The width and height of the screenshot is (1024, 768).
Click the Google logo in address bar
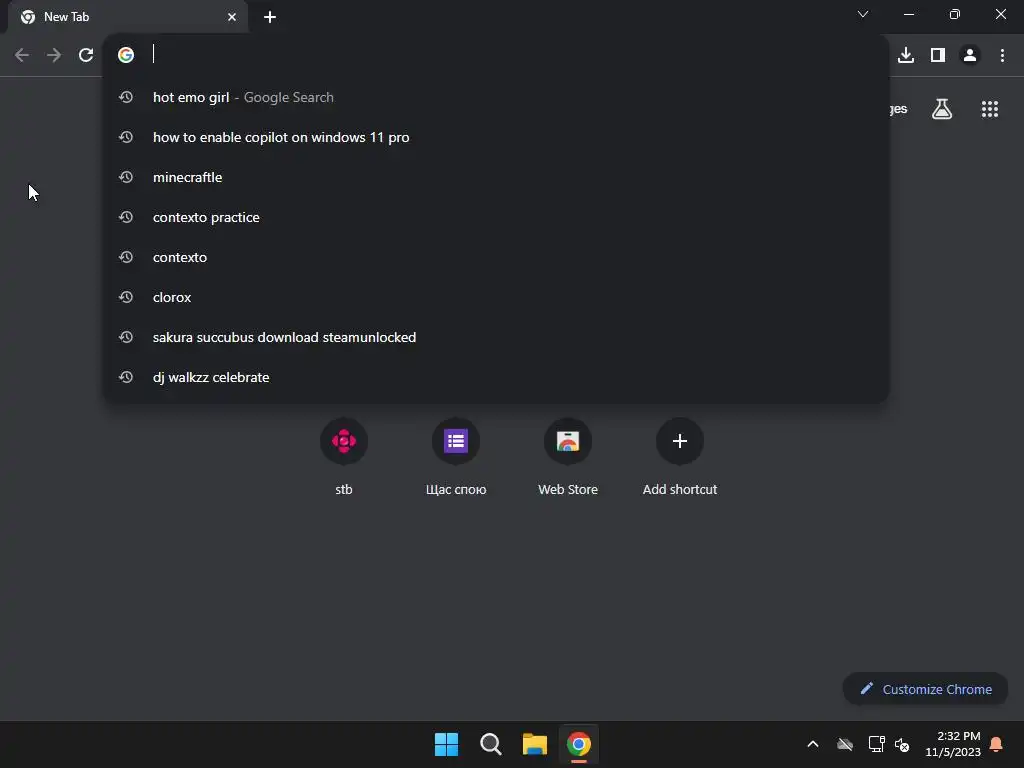[126, 55]
